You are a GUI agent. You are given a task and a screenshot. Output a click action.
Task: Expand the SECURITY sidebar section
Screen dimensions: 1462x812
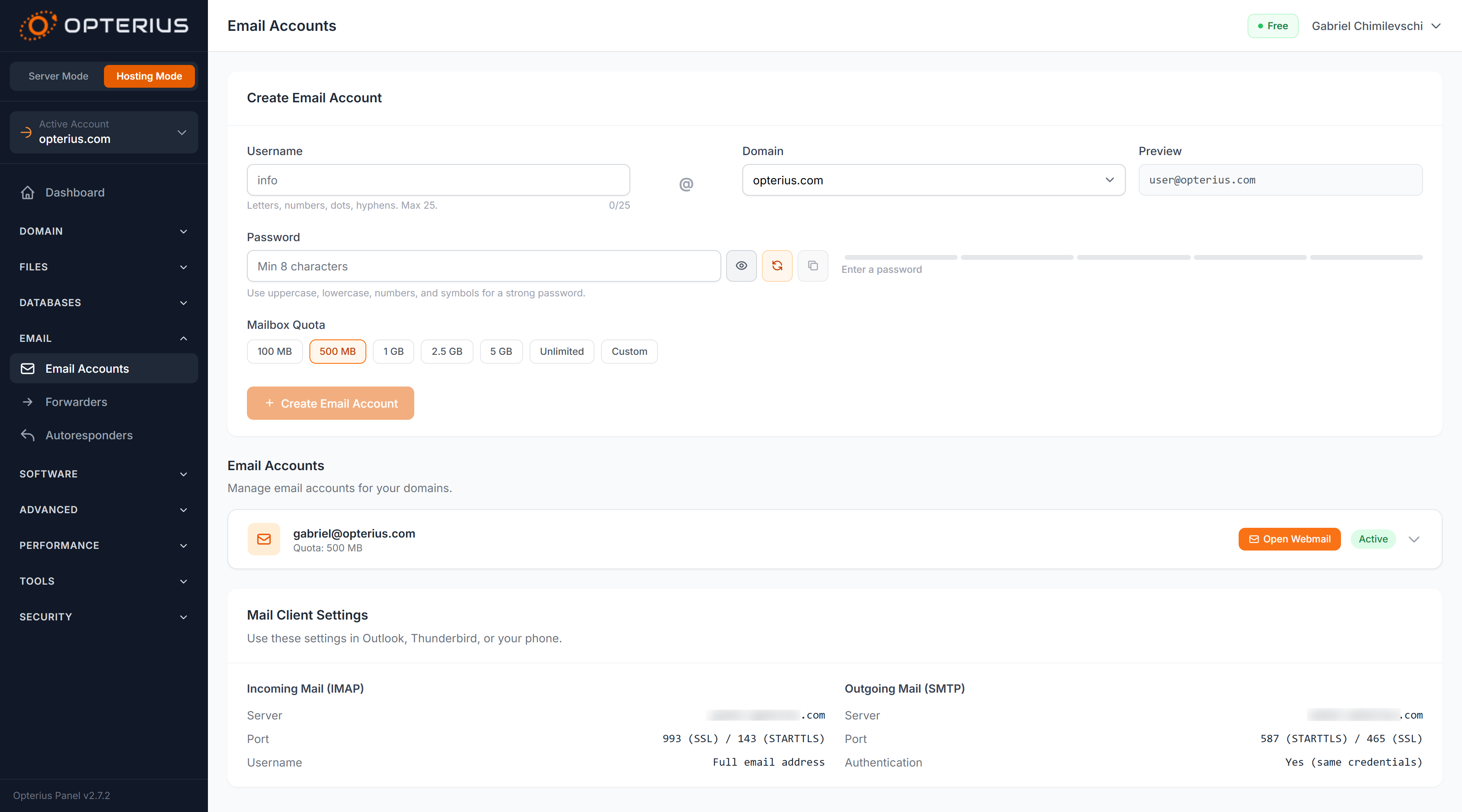(104, 617)
